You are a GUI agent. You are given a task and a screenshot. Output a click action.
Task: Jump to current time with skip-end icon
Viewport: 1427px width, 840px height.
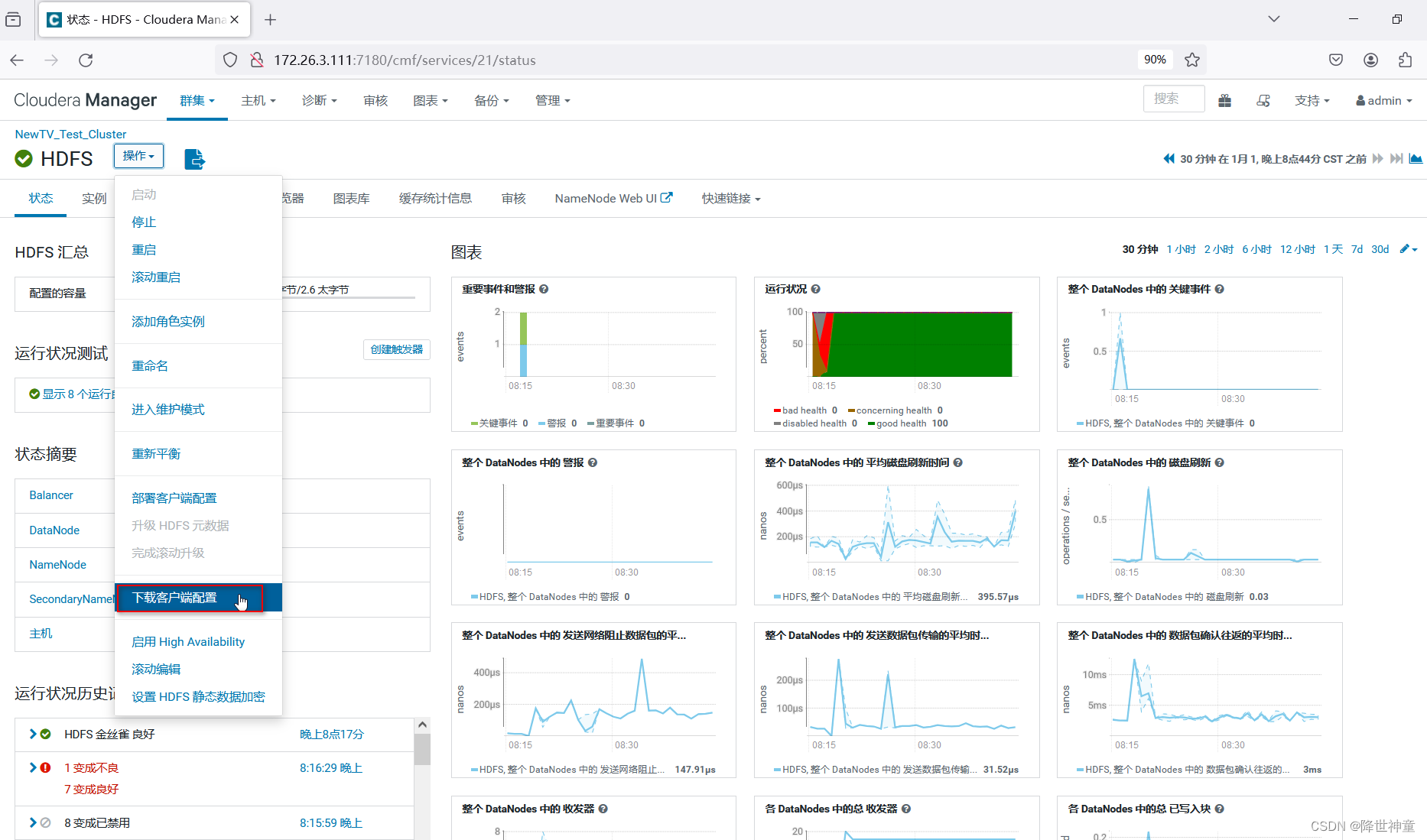(x=1396, y=159)
